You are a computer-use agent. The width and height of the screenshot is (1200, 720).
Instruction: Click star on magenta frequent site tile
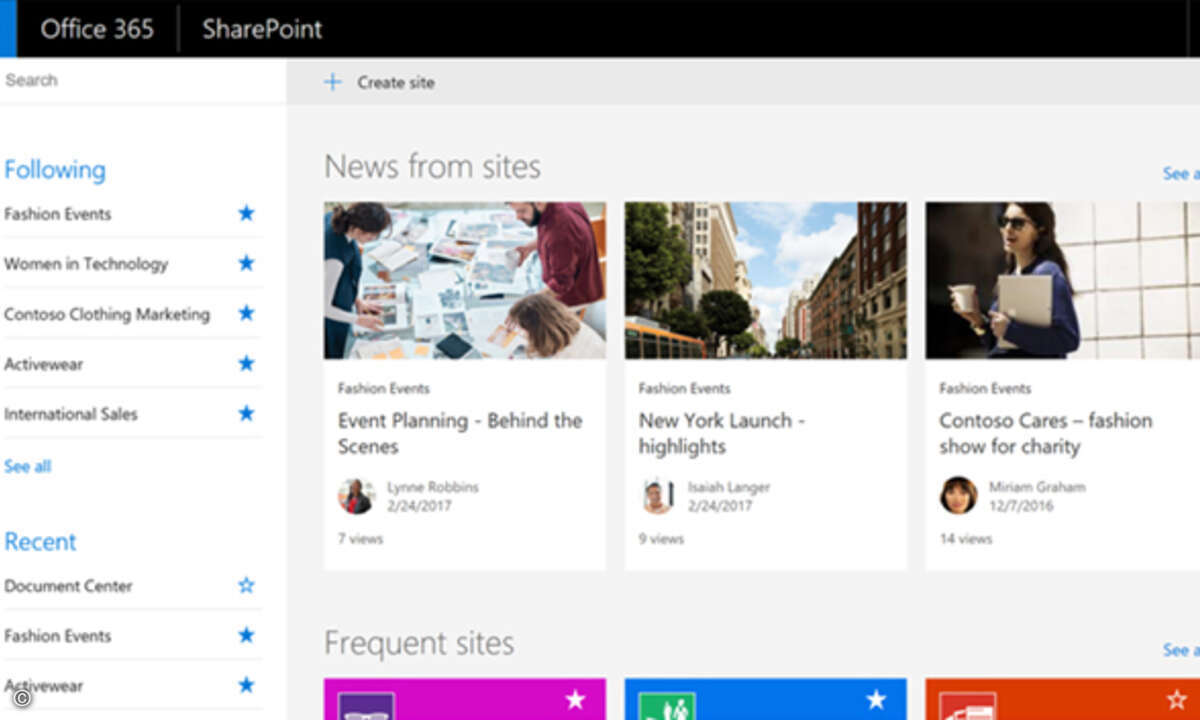pos(576,699)
